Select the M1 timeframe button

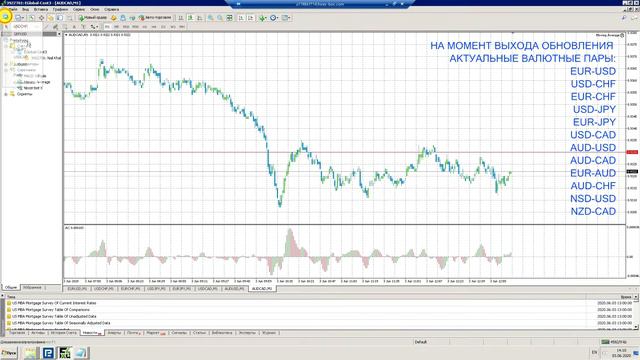[107, 27]
